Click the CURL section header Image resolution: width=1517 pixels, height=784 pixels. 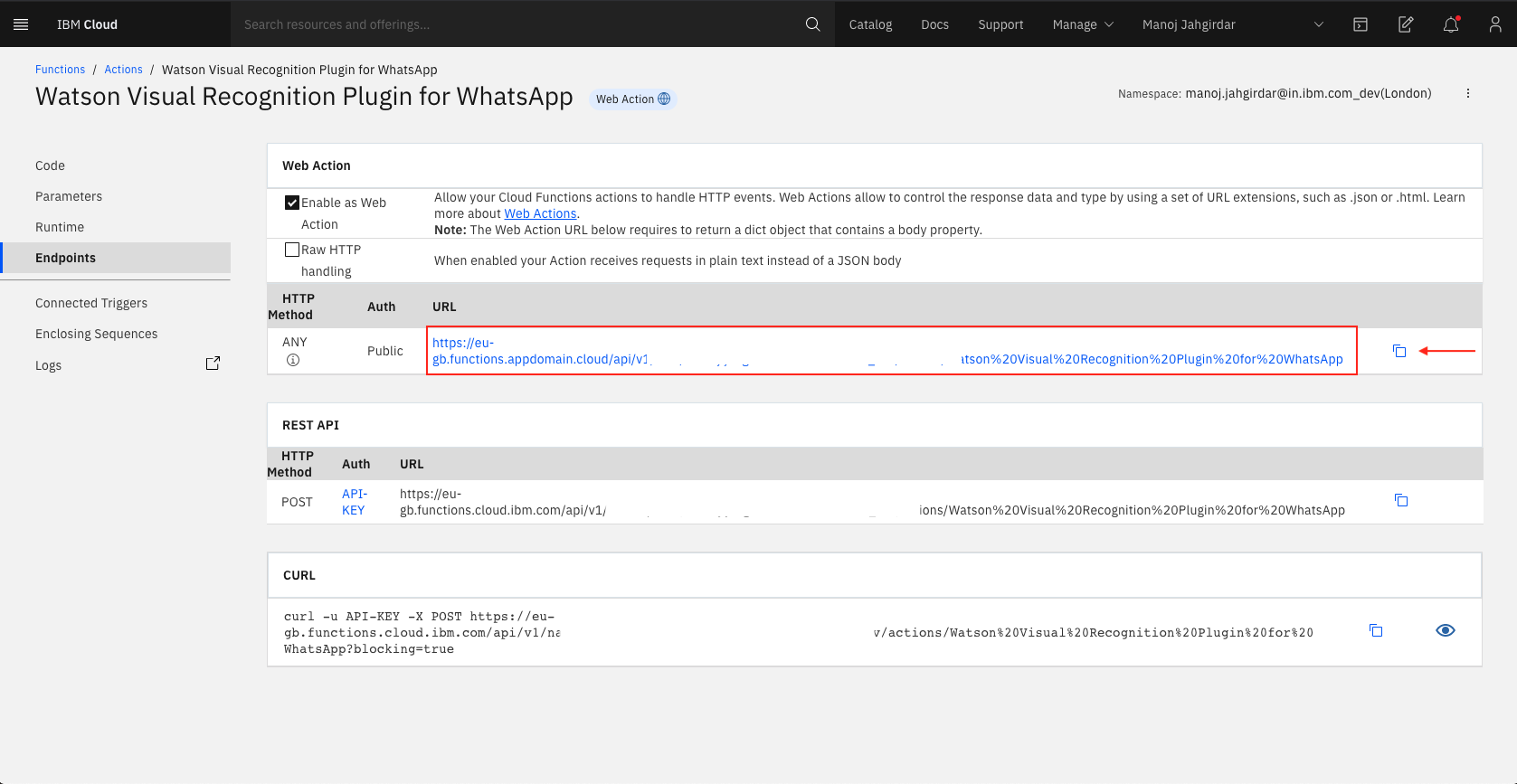[x=299, y=575]
